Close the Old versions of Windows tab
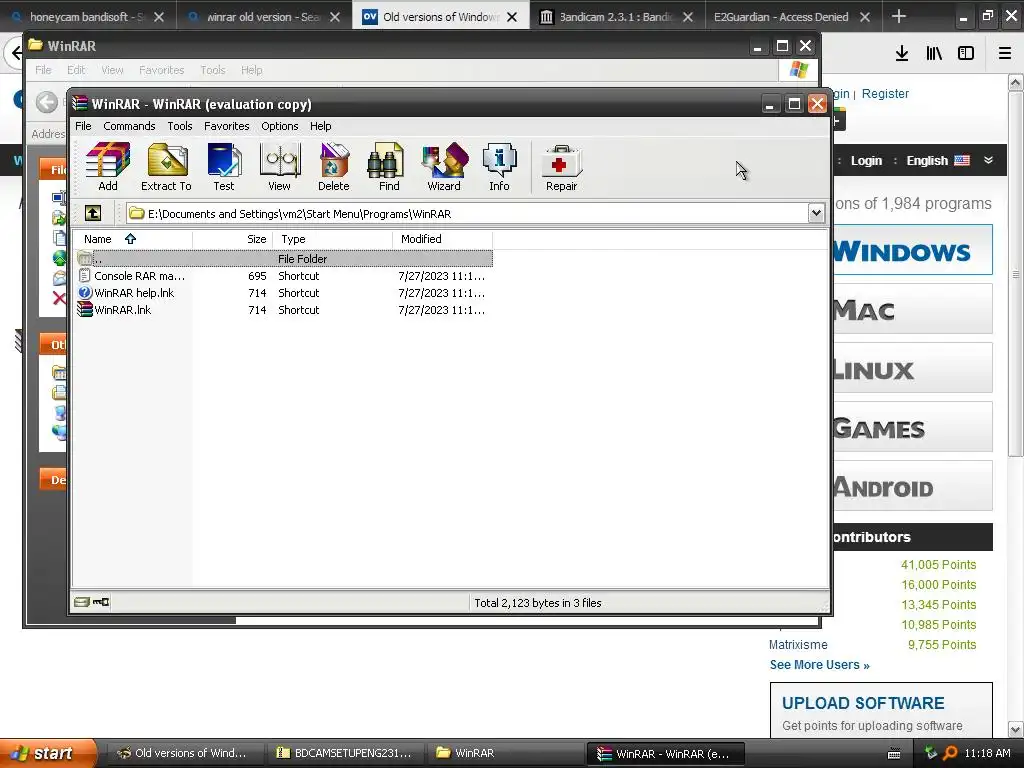Image resolution: width=1024 pixels, height=768 pixels. (x=512, y=17)
